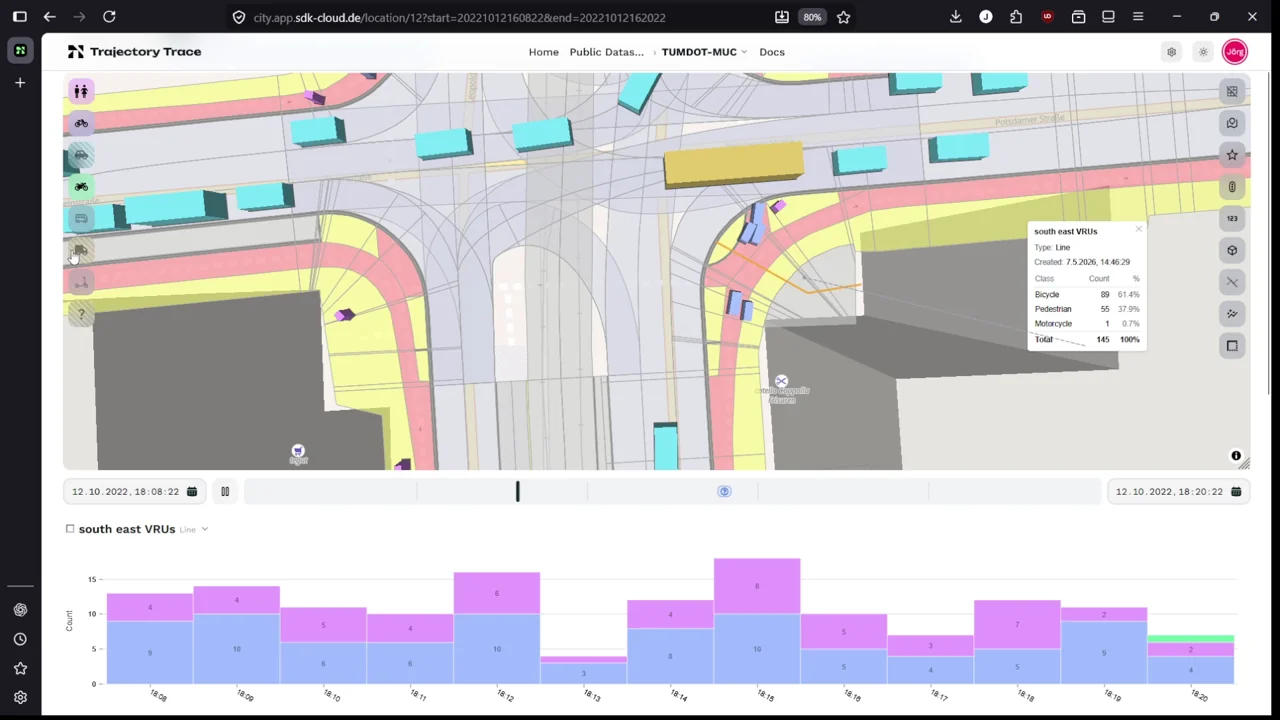Open the Docs menu item
Screen dimensions: 1280x720
tap(772, 52)
